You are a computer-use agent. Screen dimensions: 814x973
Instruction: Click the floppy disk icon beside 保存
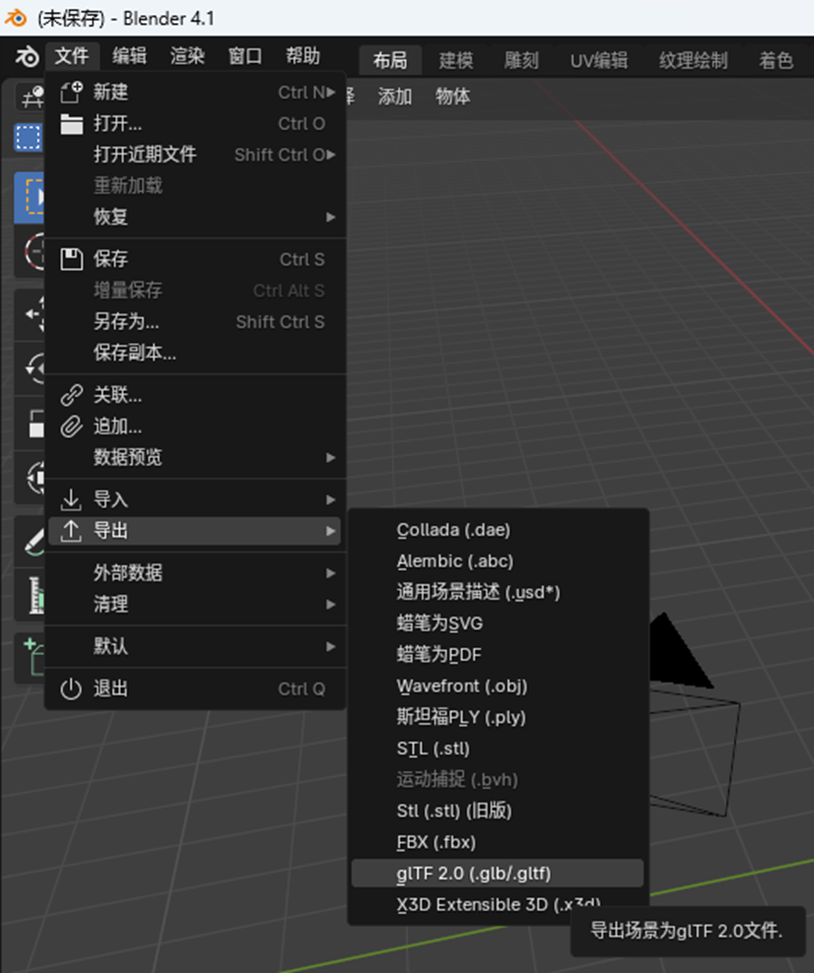point(71,259)
